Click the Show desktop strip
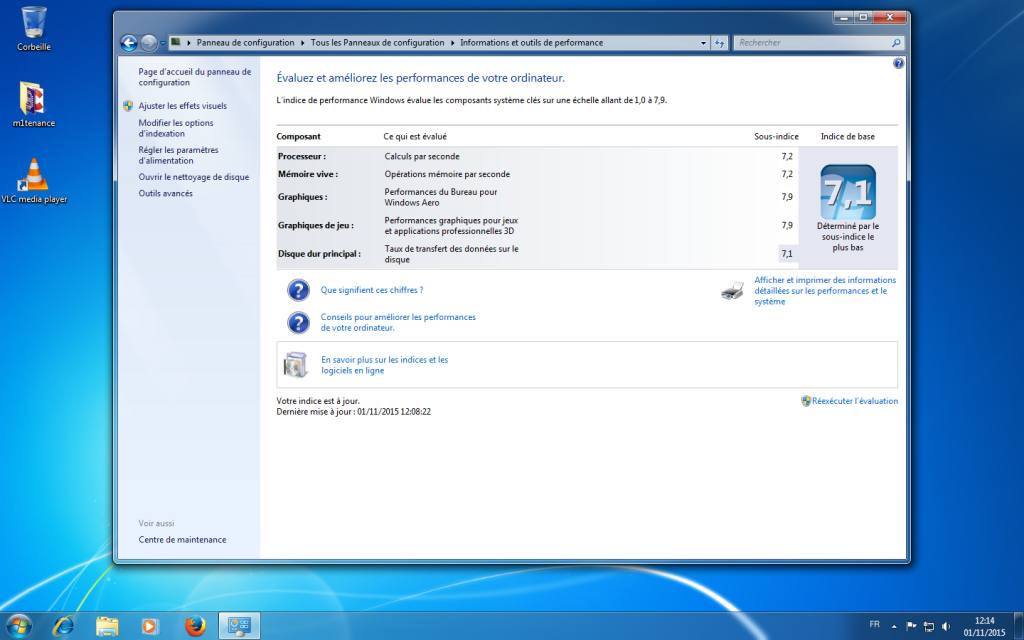 tap(1019, 626)
